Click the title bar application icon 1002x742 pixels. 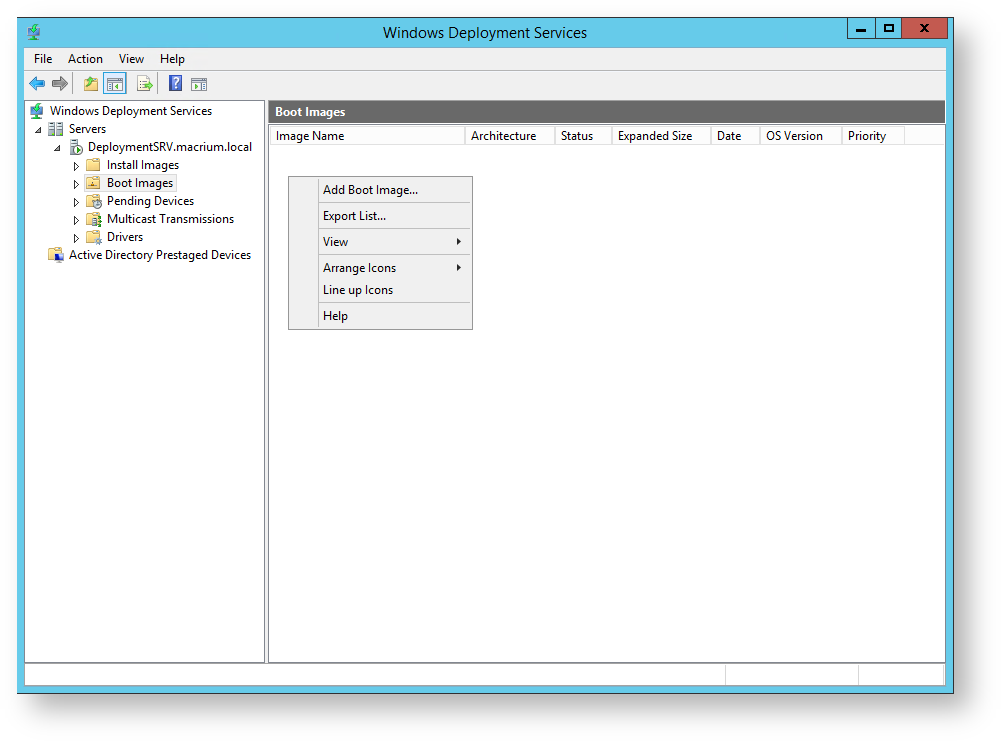[34, 32]
